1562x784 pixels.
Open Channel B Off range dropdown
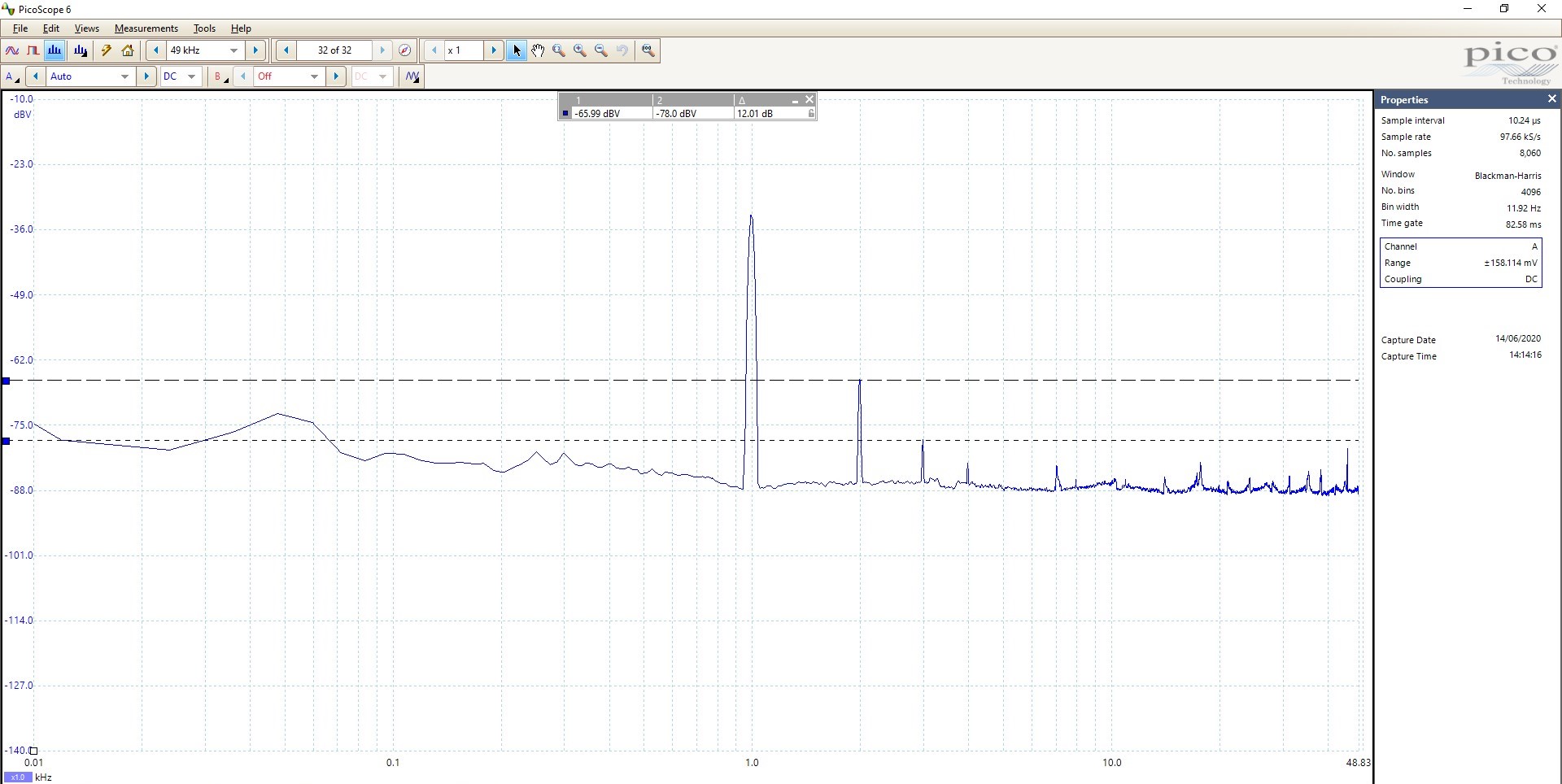click(x=315, y=76)
